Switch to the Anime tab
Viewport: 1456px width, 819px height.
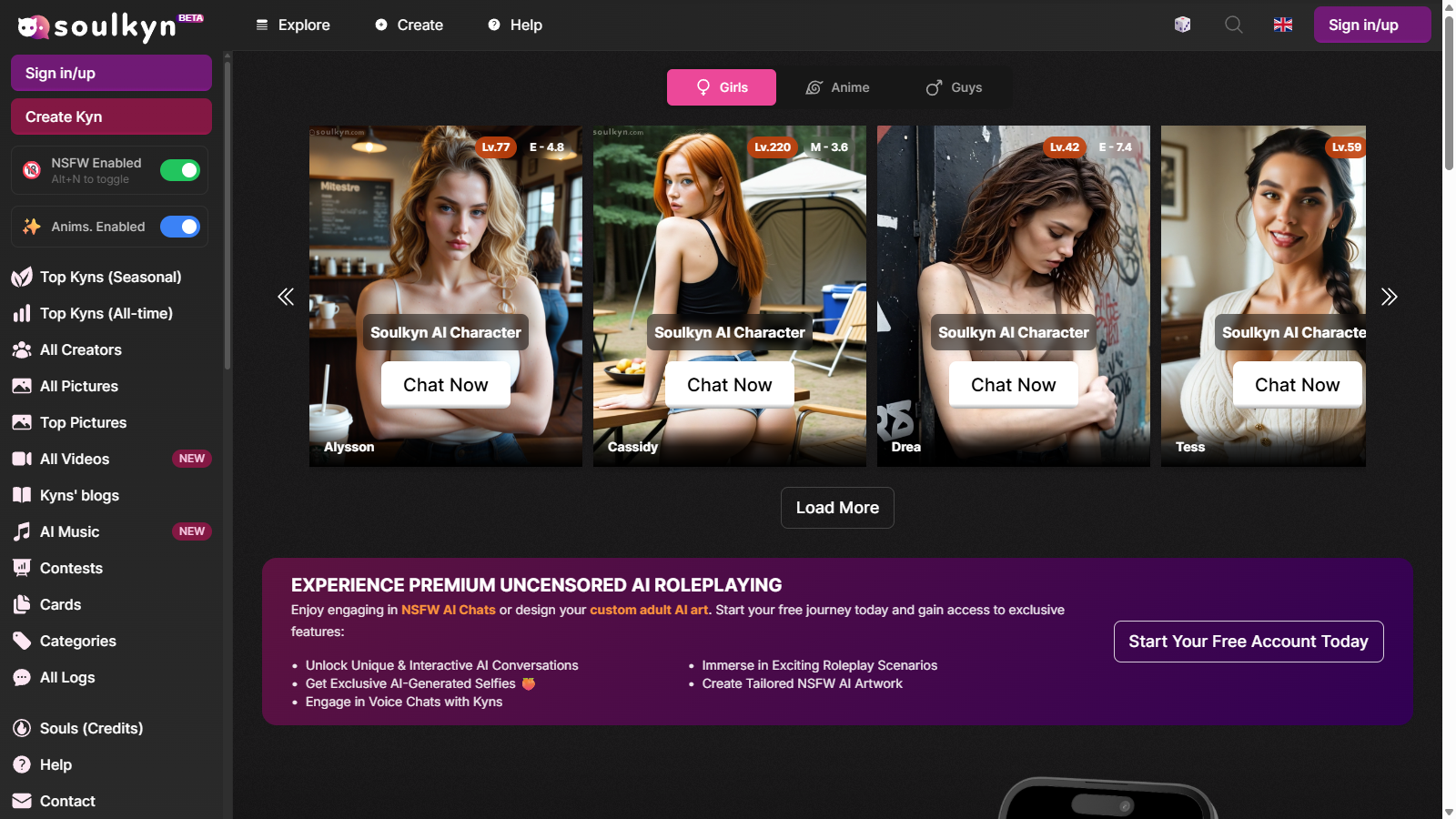837,87
